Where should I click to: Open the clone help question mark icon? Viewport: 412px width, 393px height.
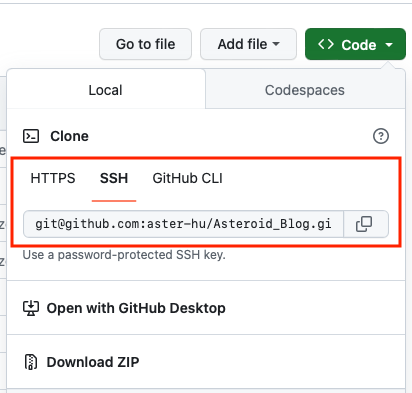tap(381, 136)
